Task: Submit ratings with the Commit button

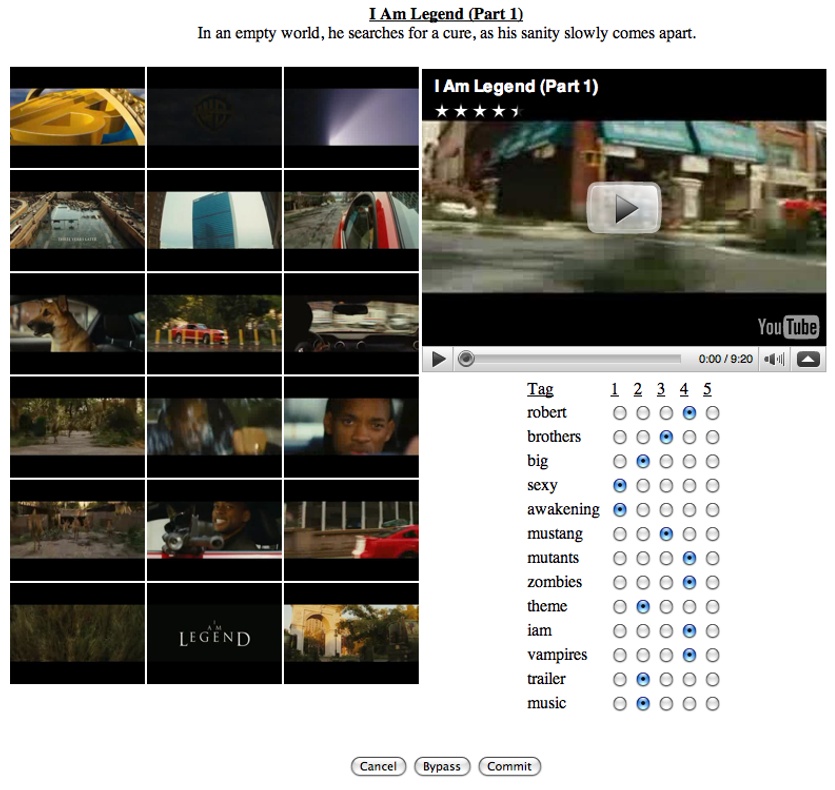Action: (509, 767)
